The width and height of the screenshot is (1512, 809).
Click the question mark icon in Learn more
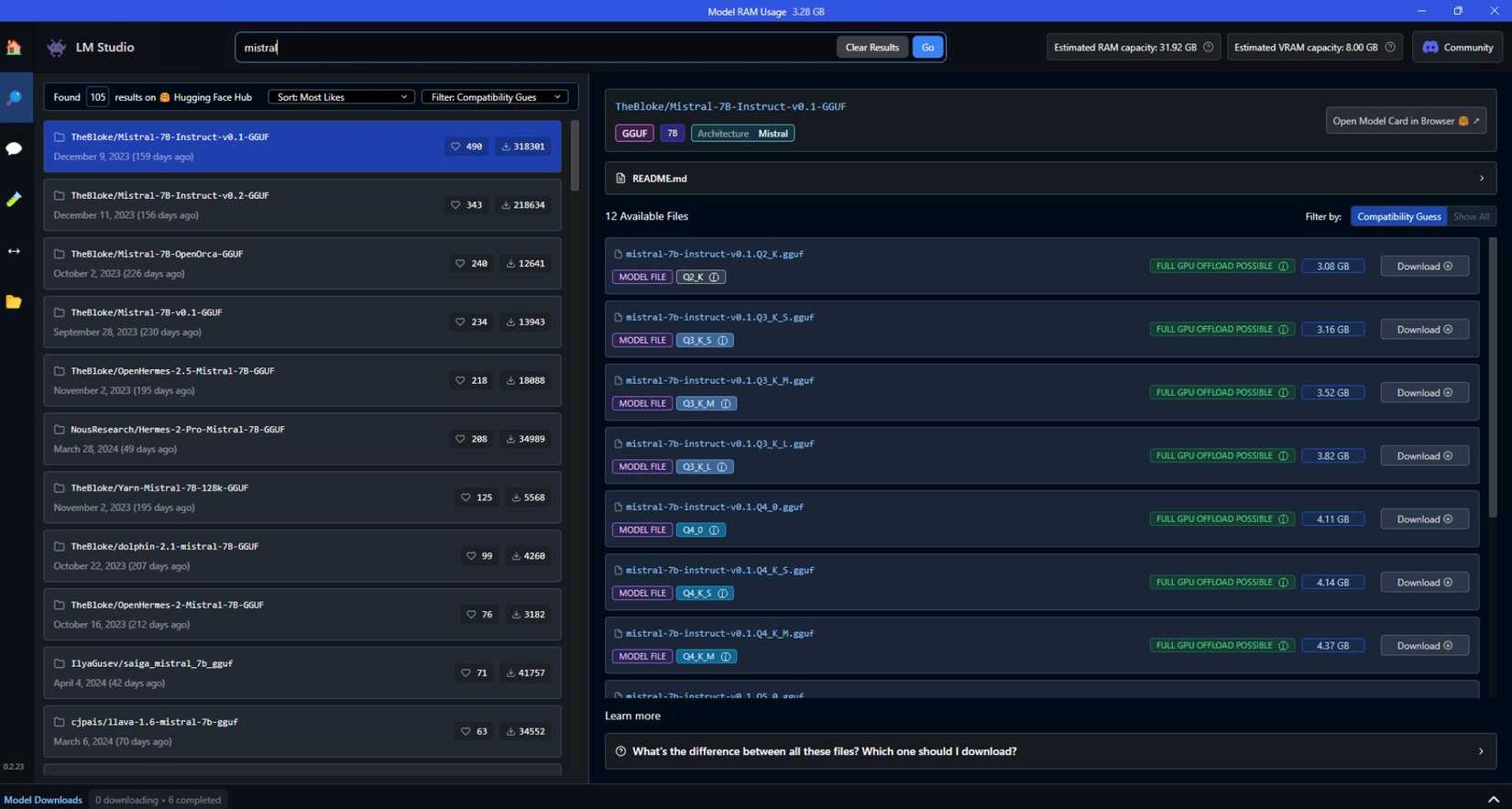620,751
